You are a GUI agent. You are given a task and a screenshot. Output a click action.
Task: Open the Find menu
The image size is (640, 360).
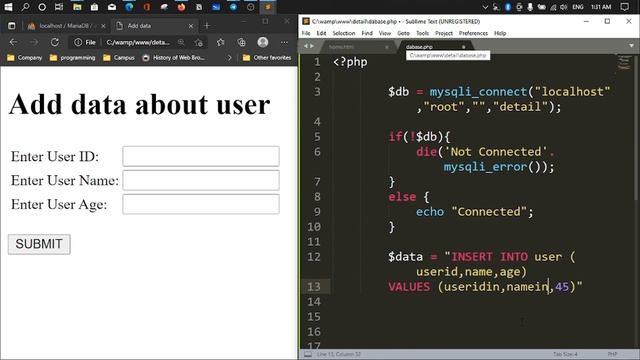pos(367,33)
